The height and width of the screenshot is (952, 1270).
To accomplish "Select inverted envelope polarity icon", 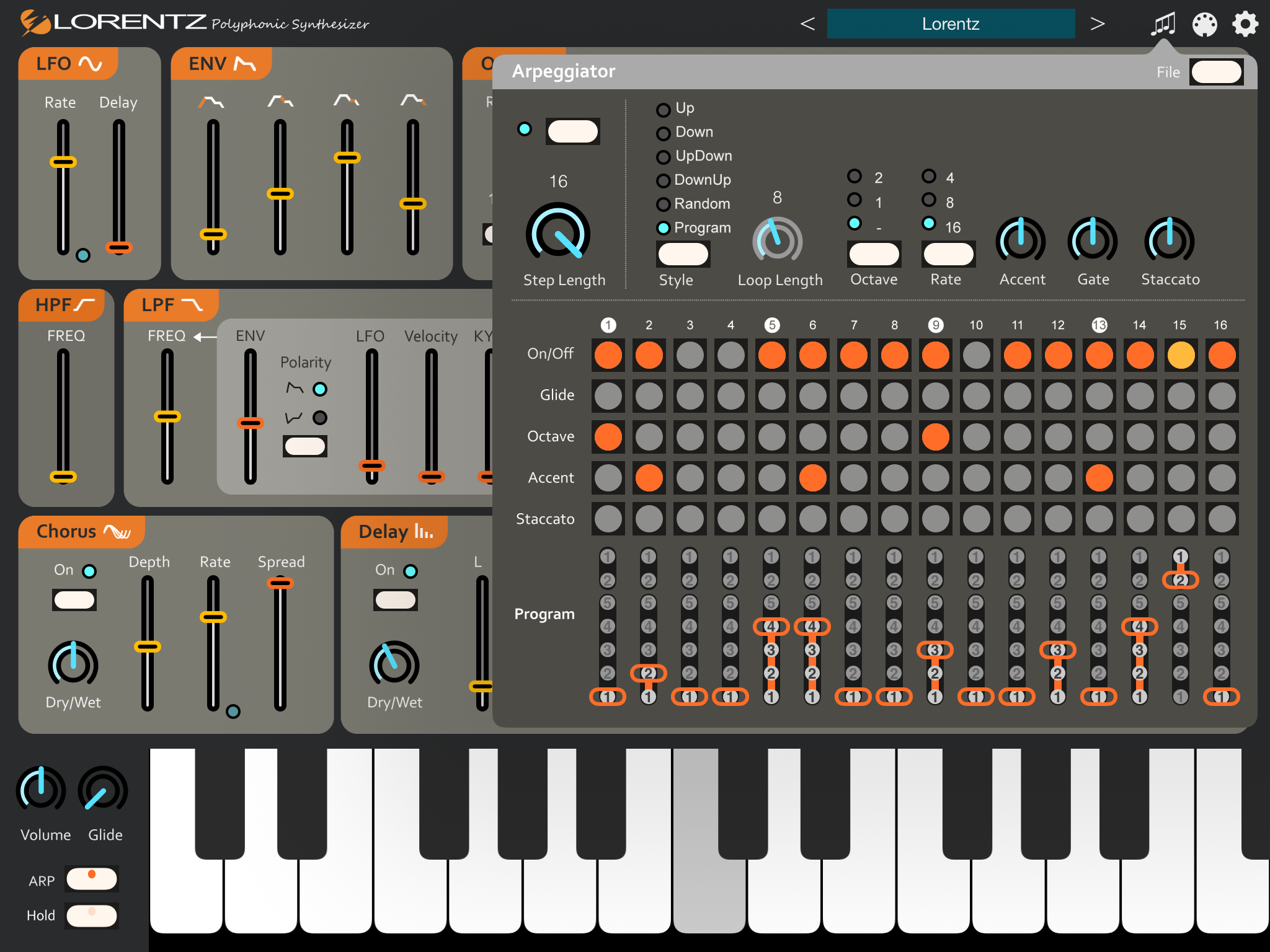I will (295, 417).
